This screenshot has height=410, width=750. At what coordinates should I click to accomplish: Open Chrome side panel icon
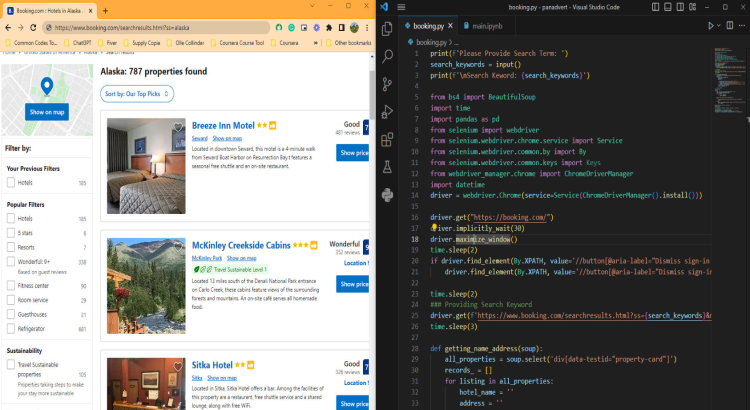pyautogui.click(x=342, y=28)
